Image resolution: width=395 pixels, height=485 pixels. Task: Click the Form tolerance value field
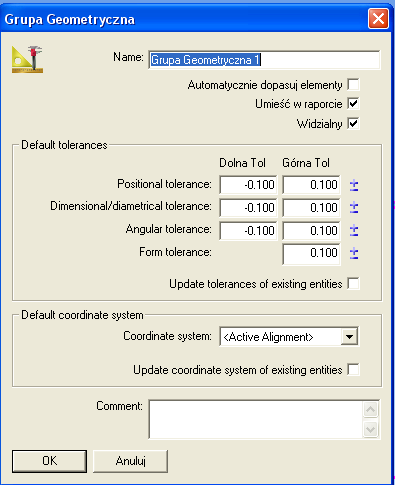tap(311, 254)
